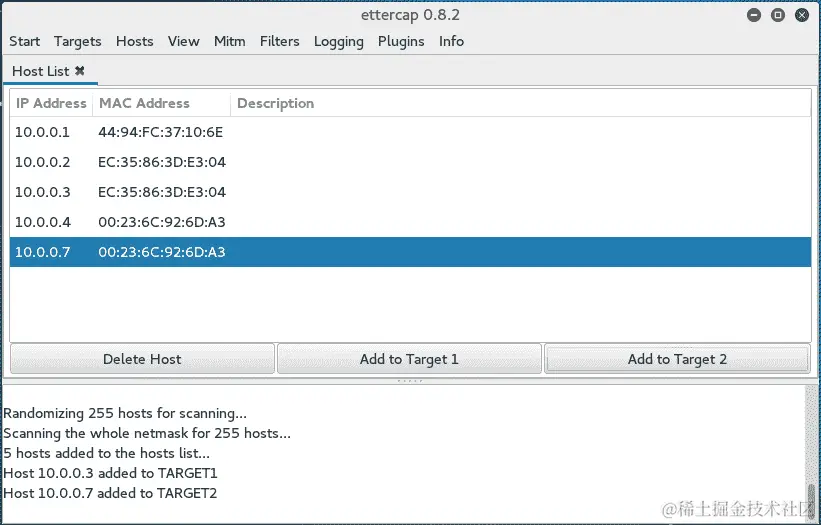
Task: Click the log pane vertical scrollbar
Action: coord(812,453)
